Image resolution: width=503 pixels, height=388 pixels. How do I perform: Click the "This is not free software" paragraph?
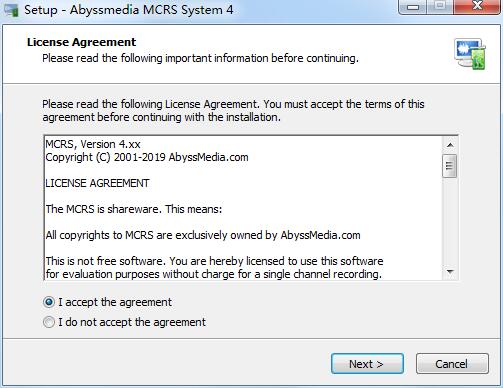pos(214,267)
